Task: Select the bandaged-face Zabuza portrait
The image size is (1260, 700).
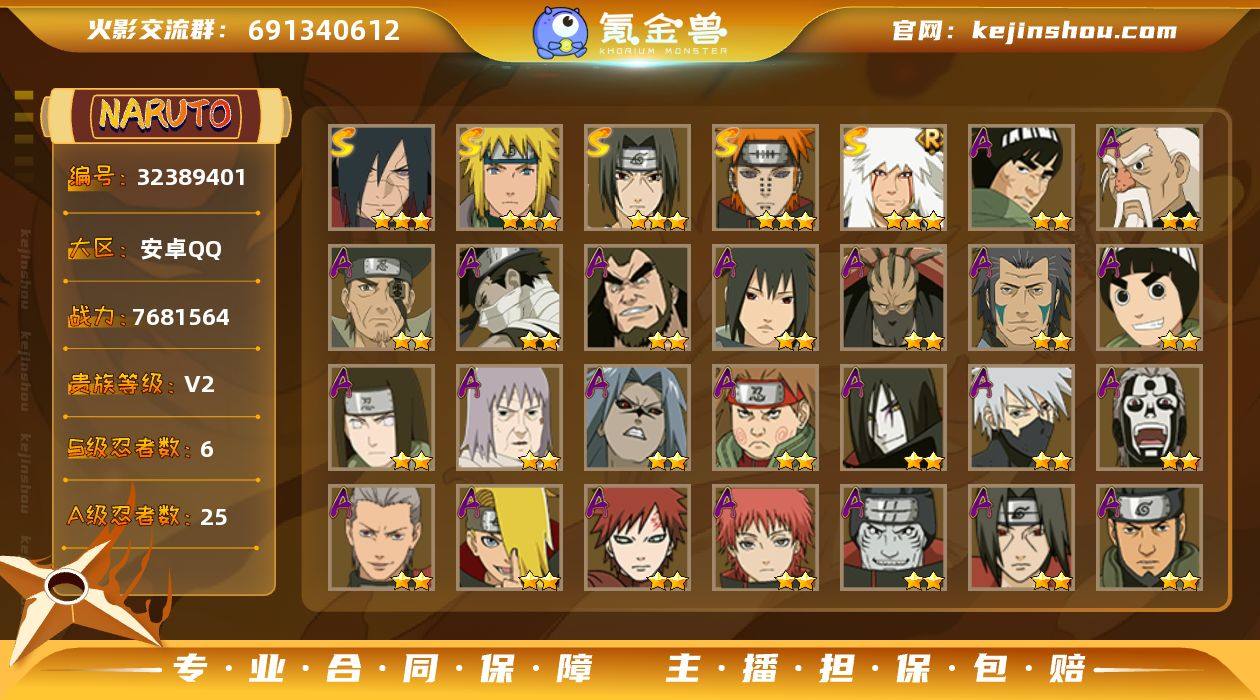Action: click(510, 298)
